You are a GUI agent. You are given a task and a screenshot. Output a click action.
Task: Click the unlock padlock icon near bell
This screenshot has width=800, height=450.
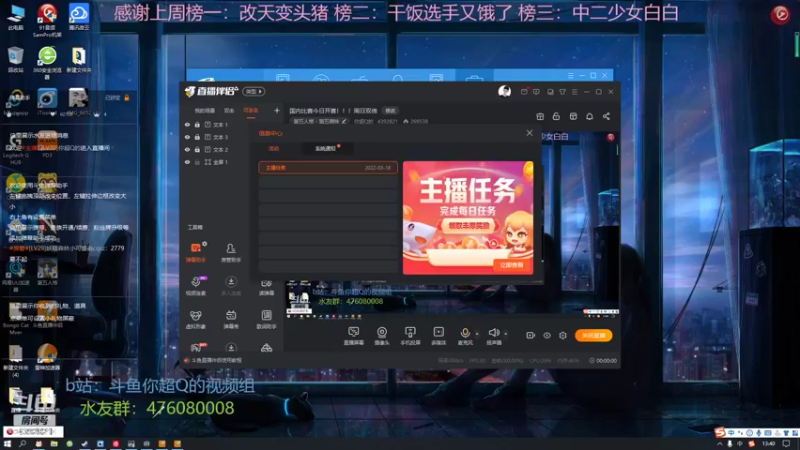556,116
